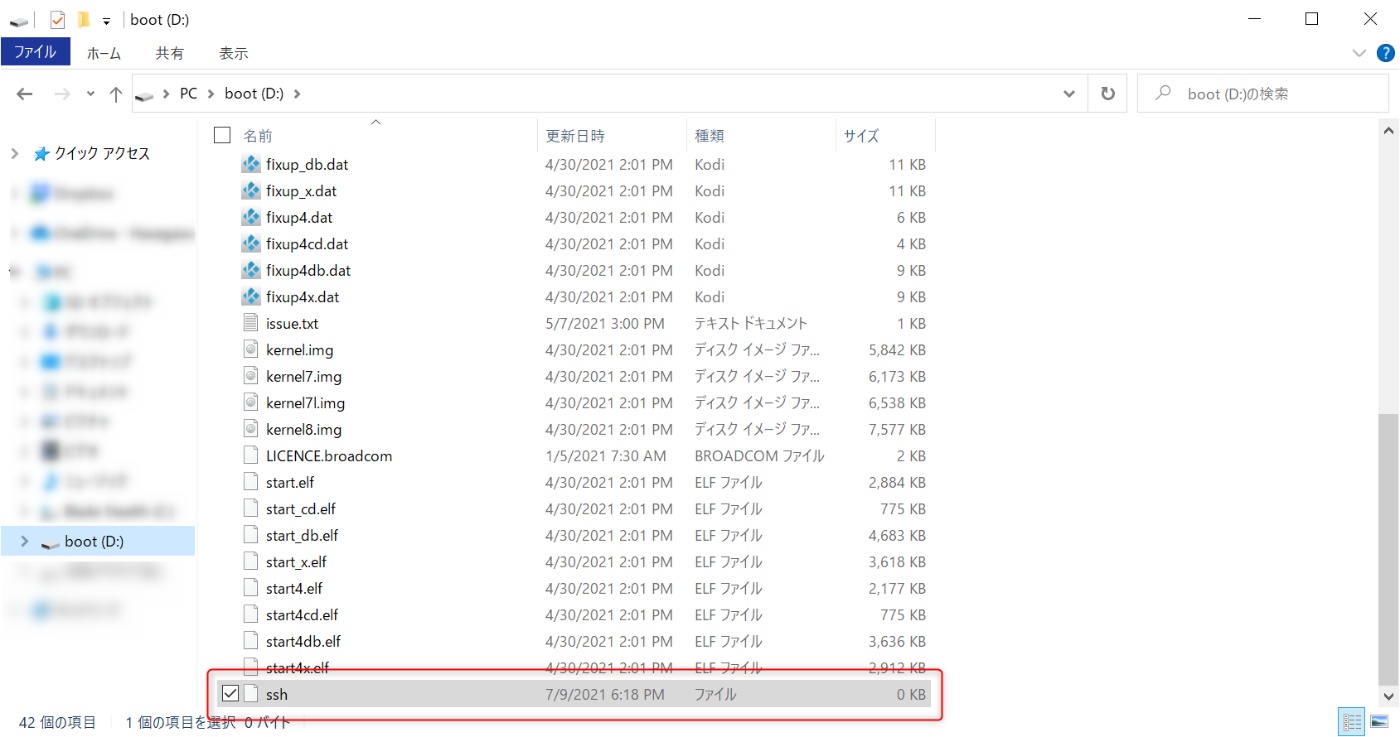Click the icon of fixup4cd.dat

(x=251, y=244)
